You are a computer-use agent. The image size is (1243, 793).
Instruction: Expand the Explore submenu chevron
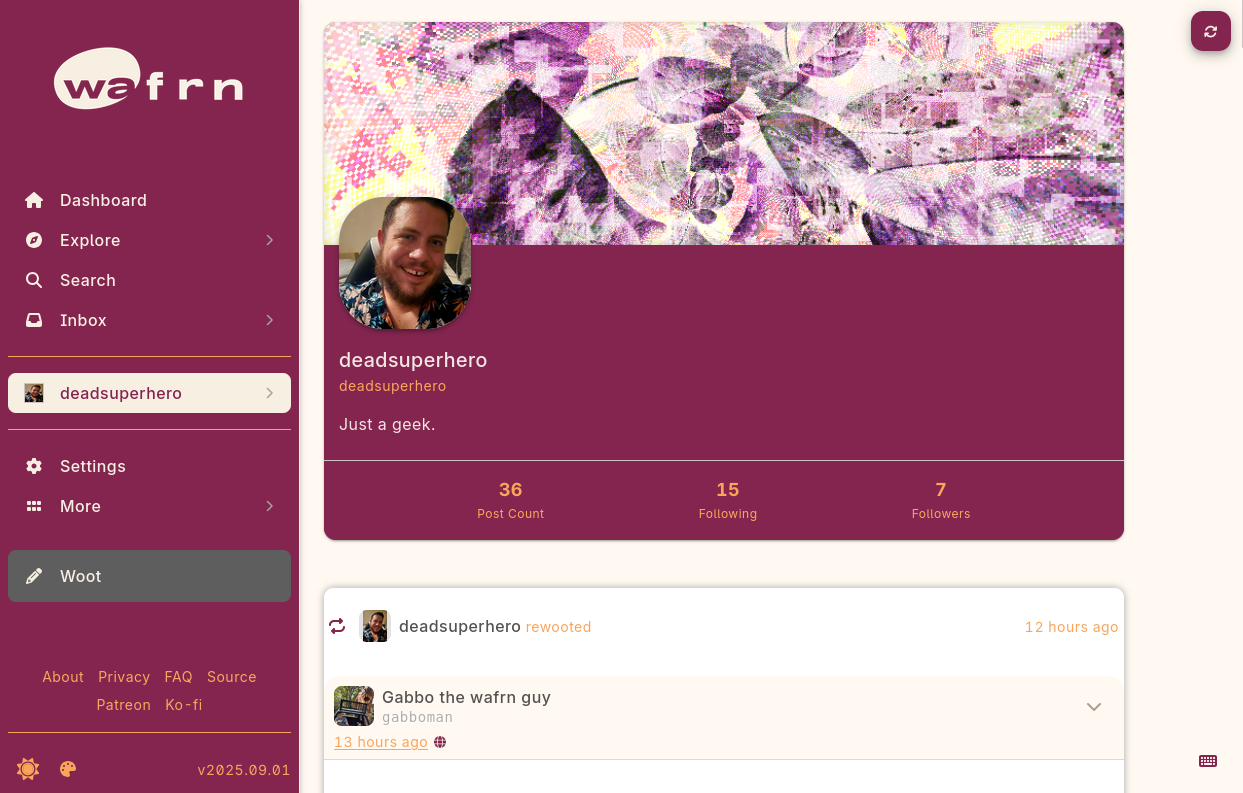point(270,240)
